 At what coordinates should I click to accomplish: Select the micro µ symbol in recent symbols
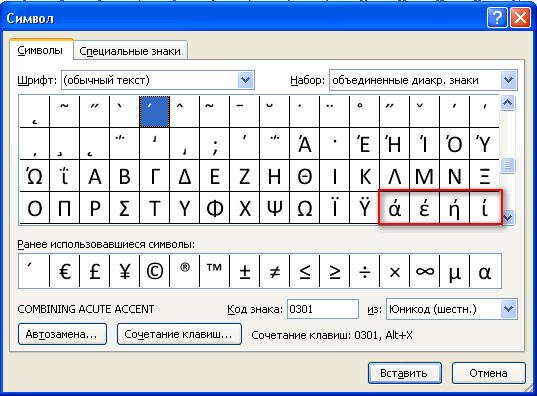pyautogui.click(x=454, y=271)
